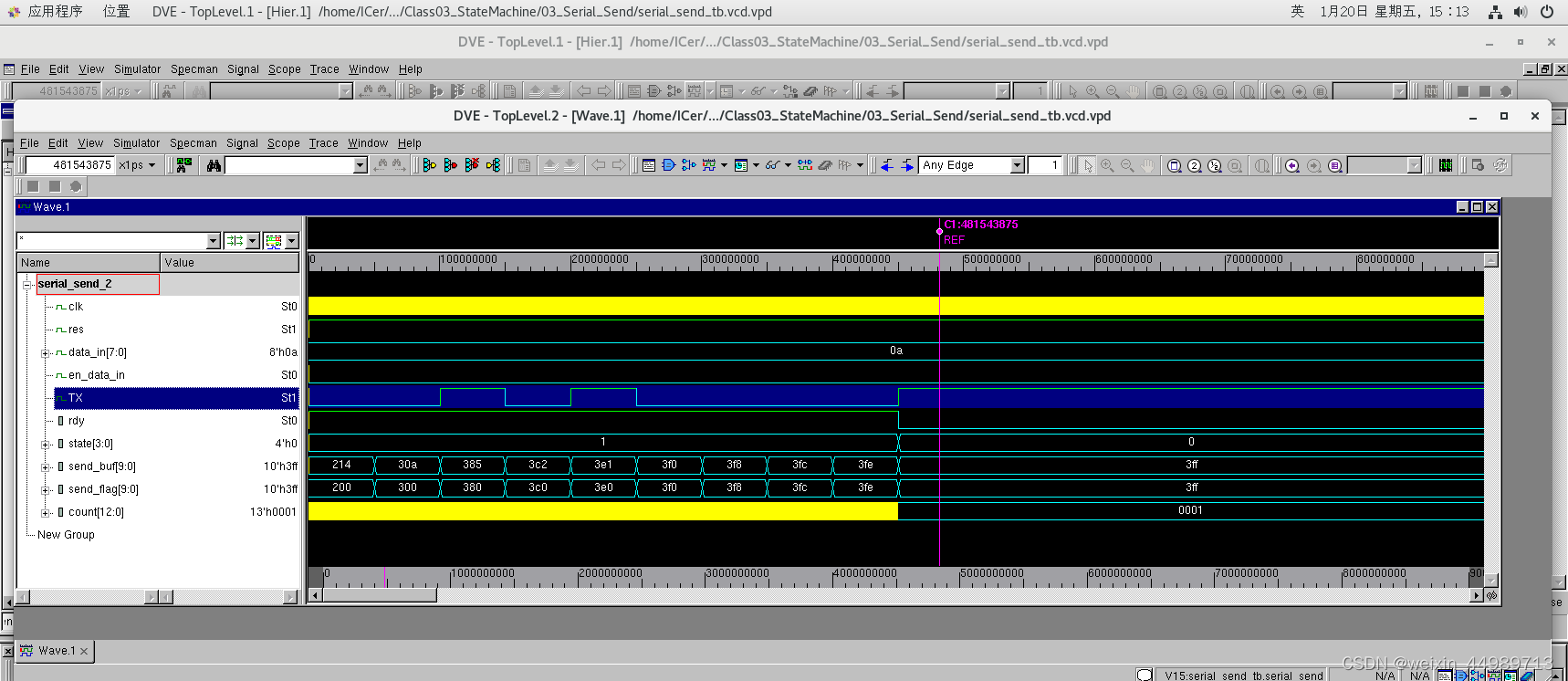1568x681 pixels.
Task: Click the path schematic icon in toolbar
Action: 689,165
